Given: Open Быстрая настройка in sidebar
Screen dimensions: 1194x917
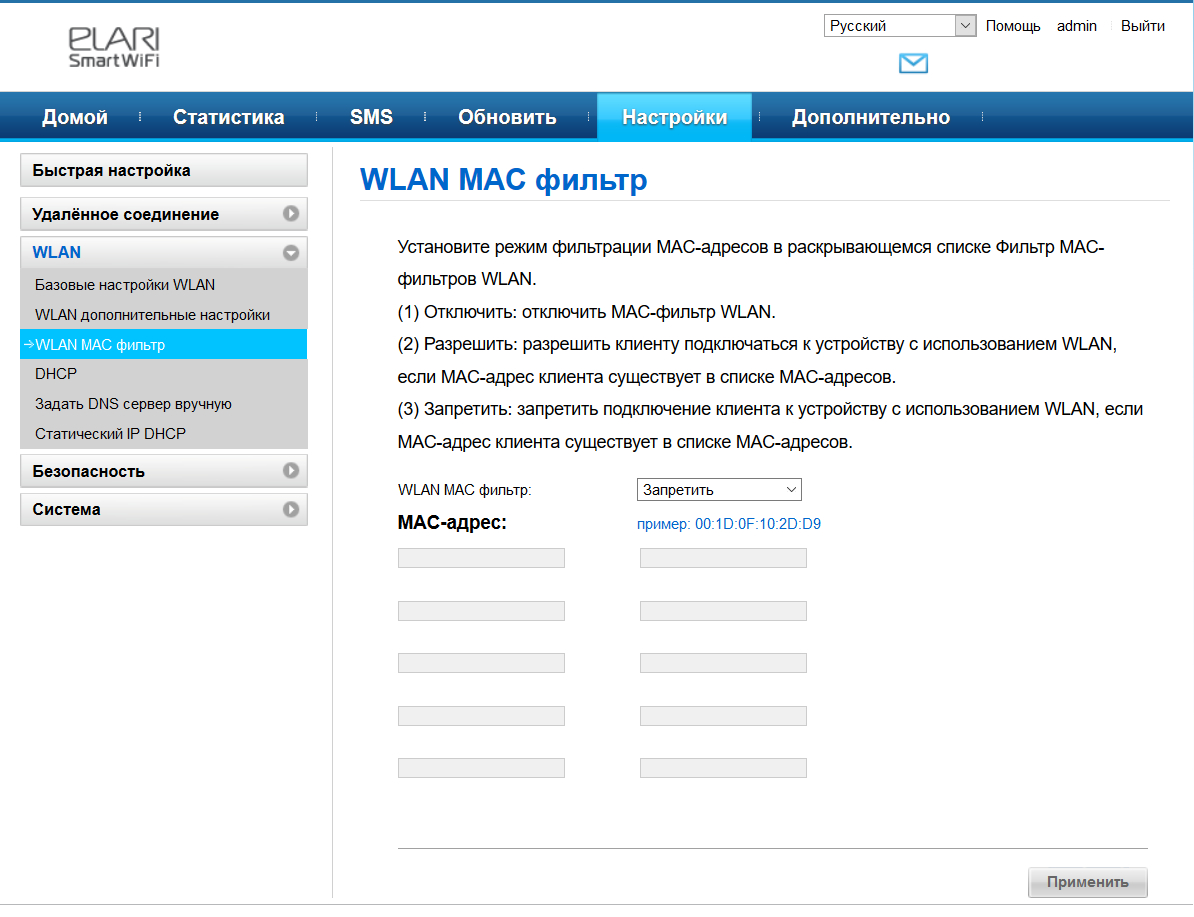Looking at the screenshot, I should click(163, 171).
